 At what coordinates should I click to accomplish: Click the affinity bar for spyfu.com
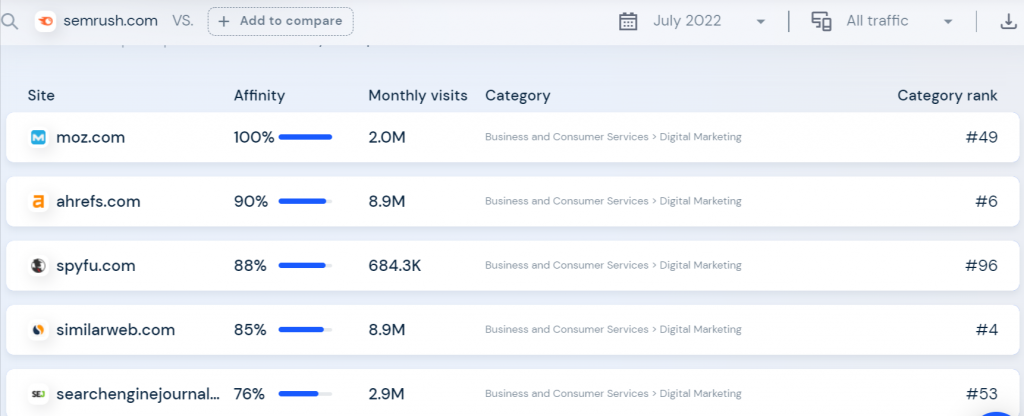click(306, 265)
